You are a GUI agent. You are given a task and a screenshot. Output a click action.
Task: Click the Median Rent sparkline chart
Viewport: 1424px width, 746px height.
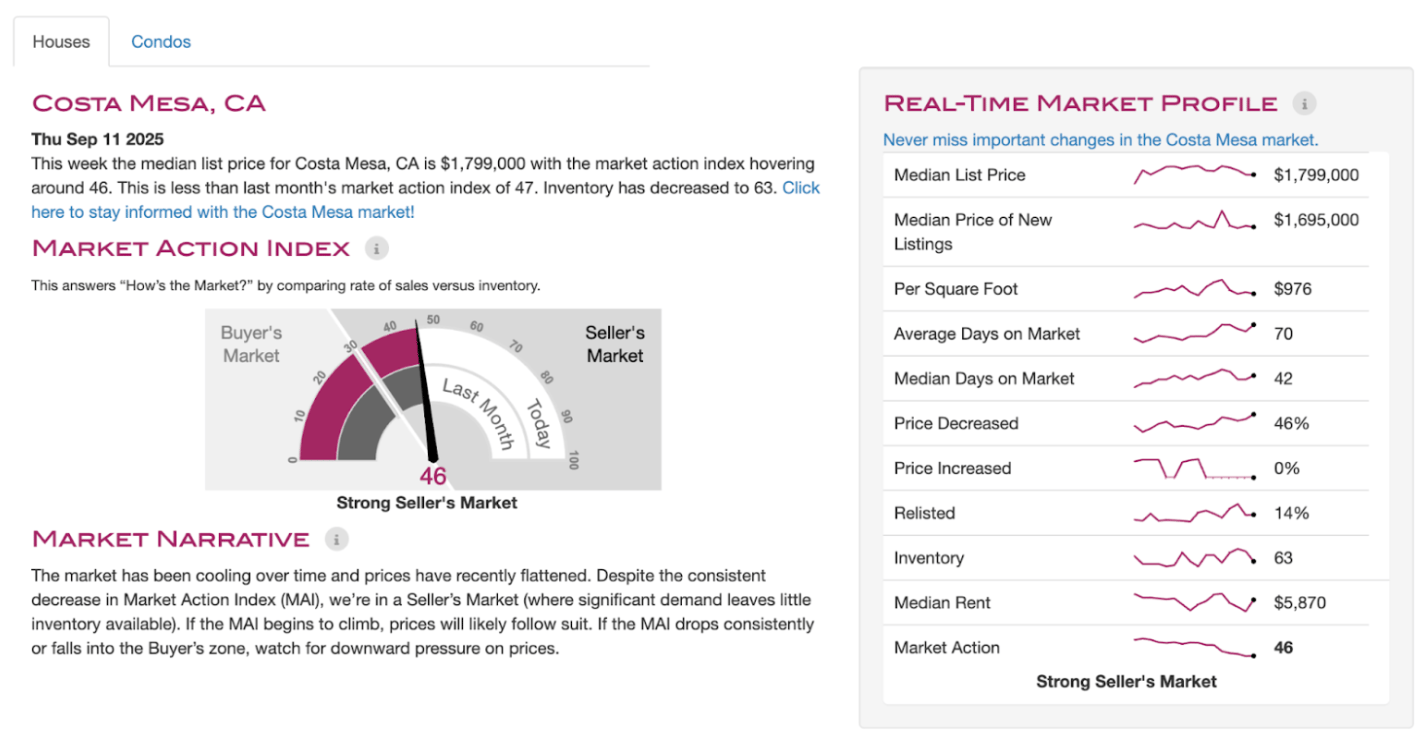pyautogui.click(x=1194, y=602)
